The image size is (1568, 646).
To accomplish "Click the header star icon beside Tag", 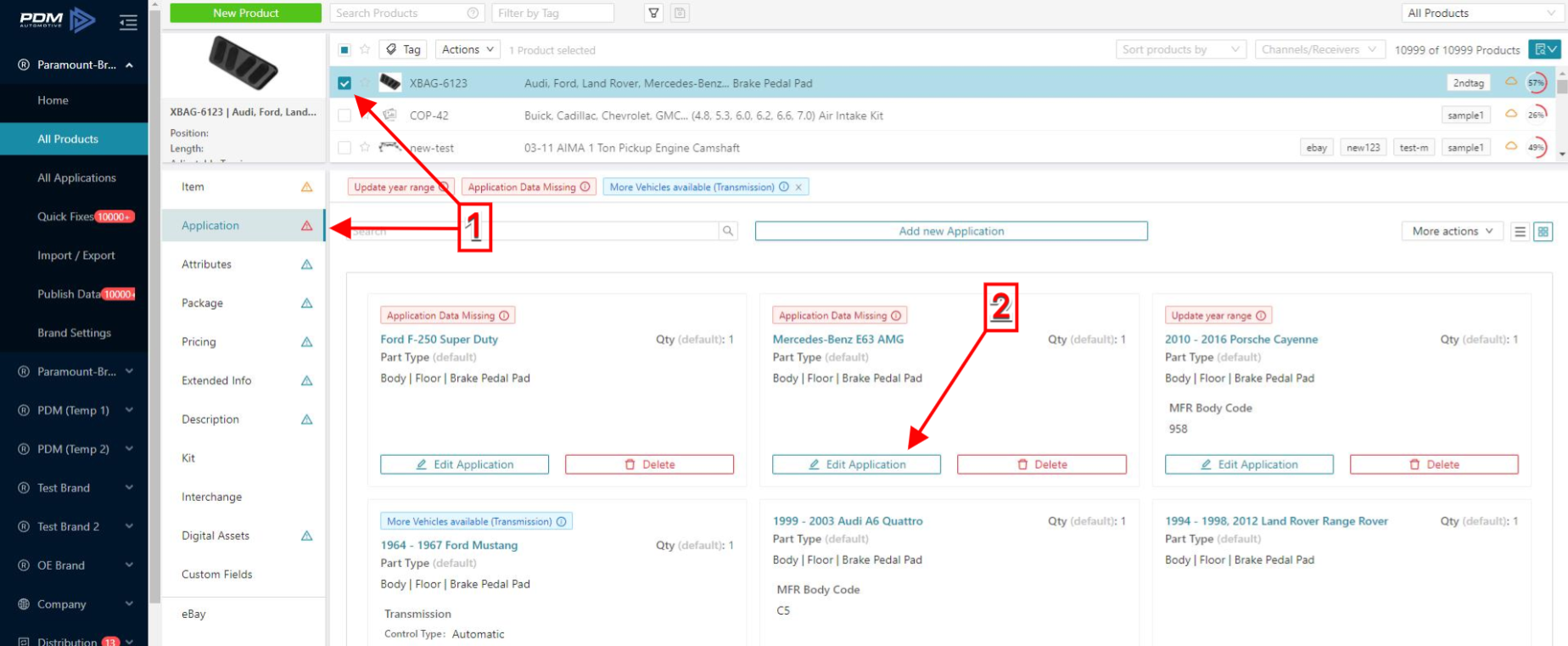I will (x=365, y=49).
